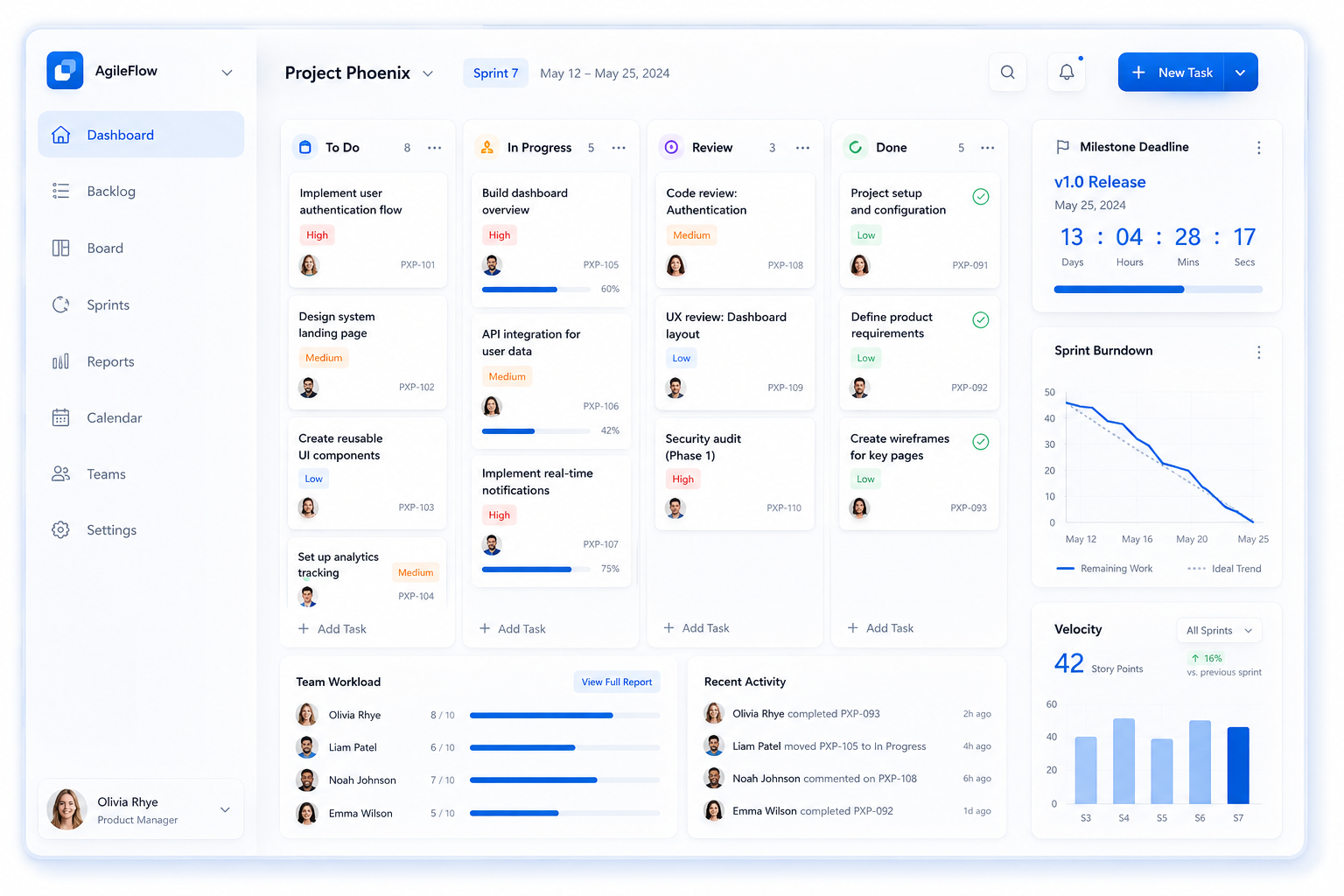Click assignee avatar on PXP-101 card
This screenshot has height=896, width=1344.
point(309,265)
